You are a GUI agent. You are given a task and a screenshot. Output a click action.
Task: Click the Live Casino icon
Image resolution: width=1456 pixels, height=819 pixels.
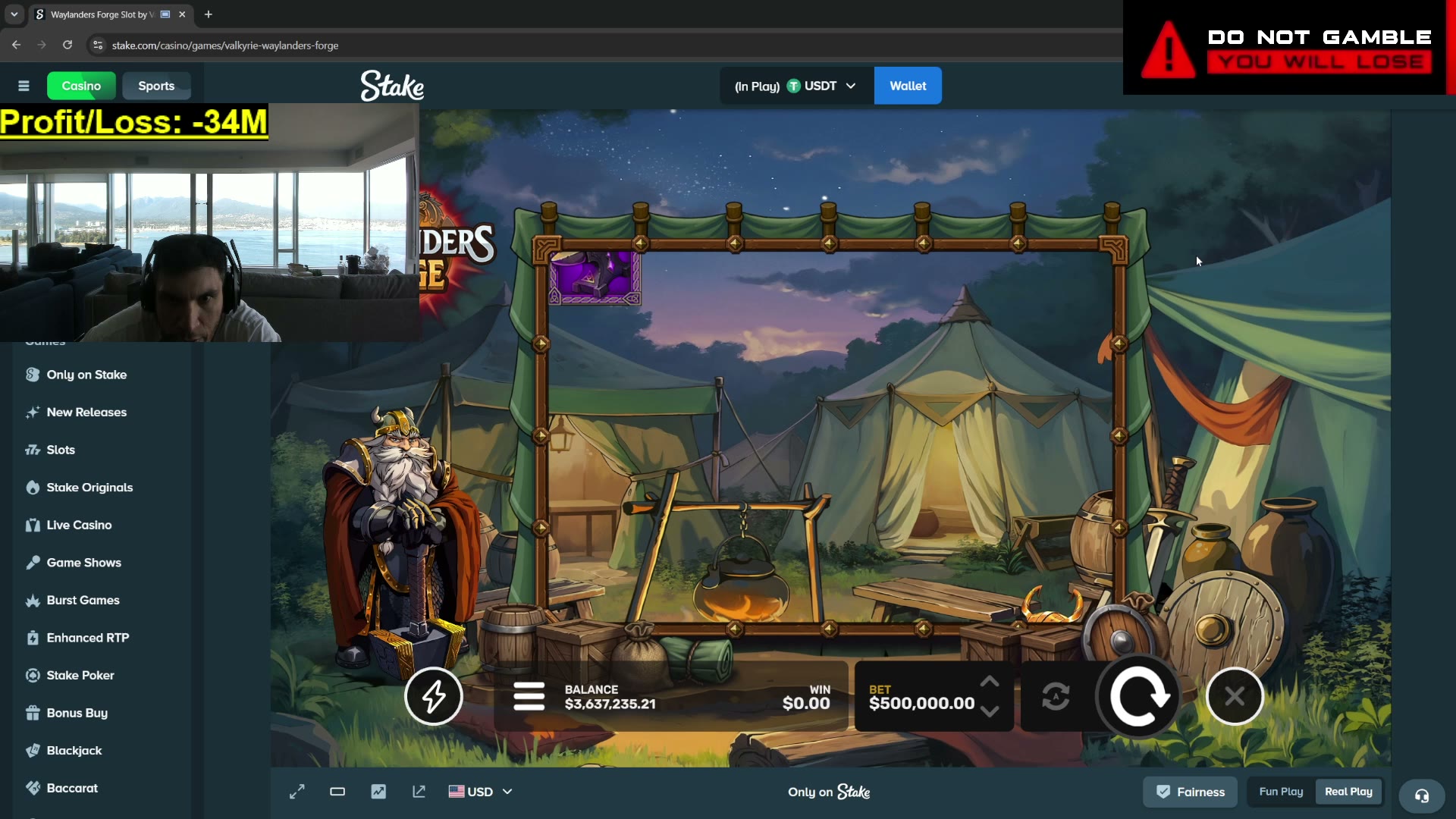pyautogui.click(x=33, y=525)
